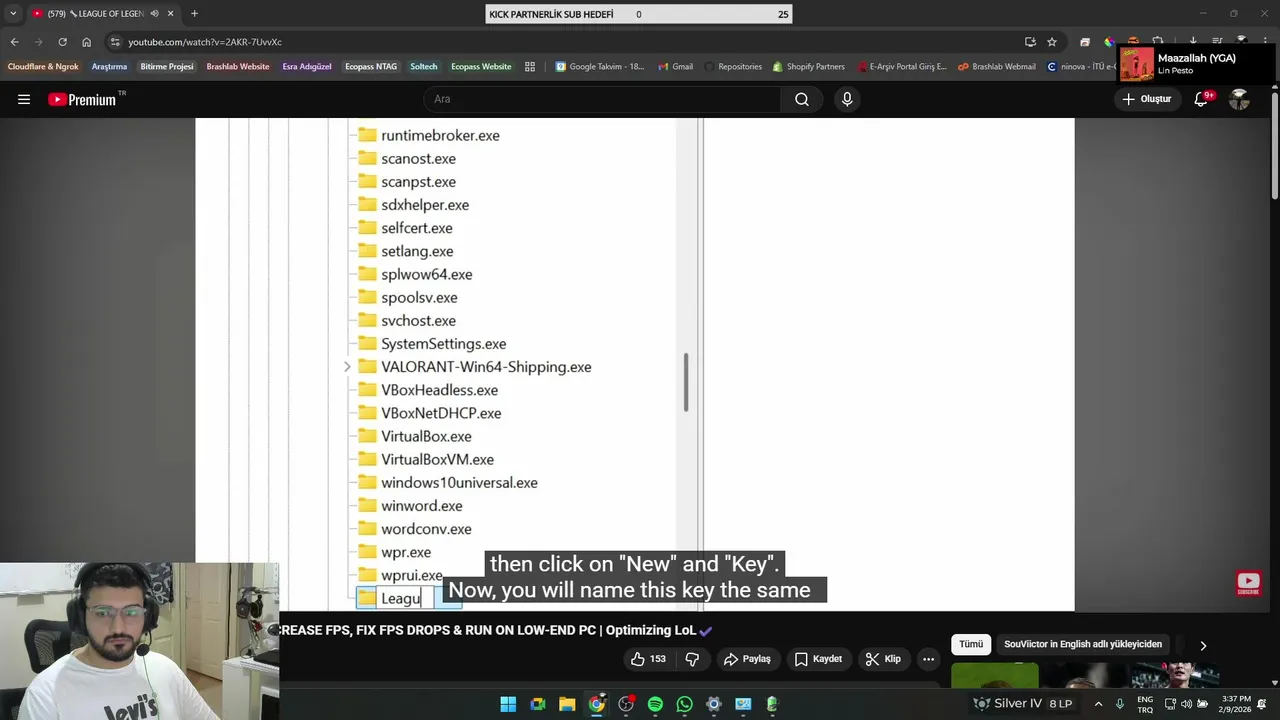Switch to Chrome taskbar icon
The width and height of the screenshot is (1280, 720).
pyautogui.click(x=597, y=704)
